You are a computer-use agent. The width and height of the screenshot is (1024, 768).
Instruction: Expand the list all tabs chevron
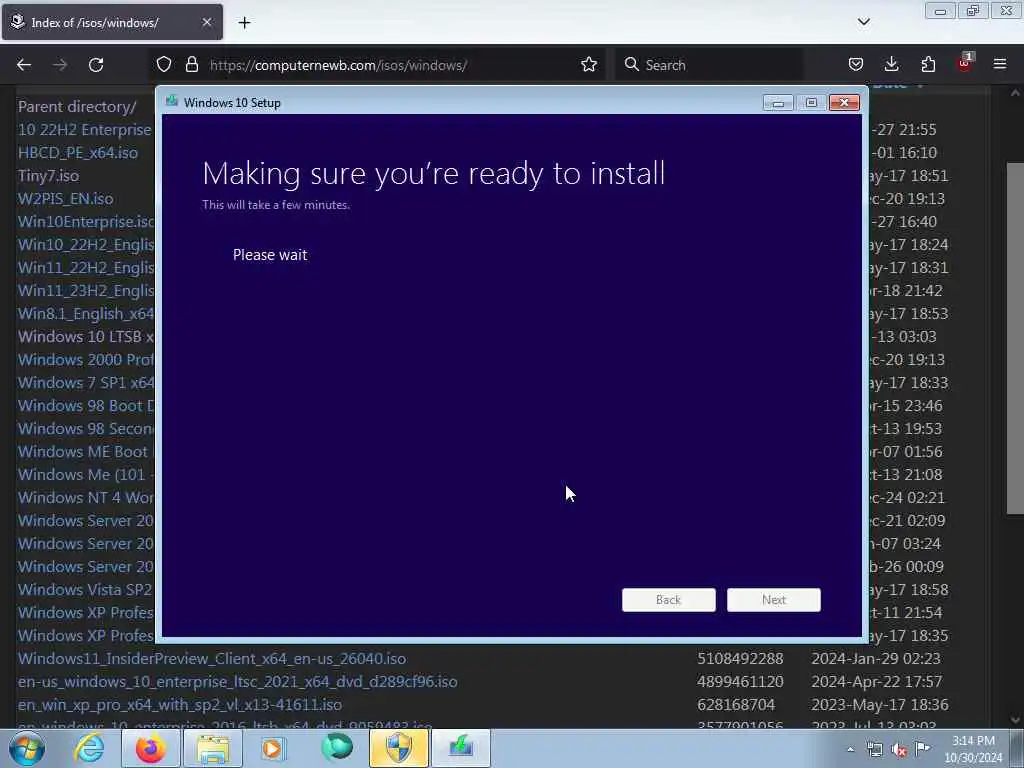click(863, 22)
